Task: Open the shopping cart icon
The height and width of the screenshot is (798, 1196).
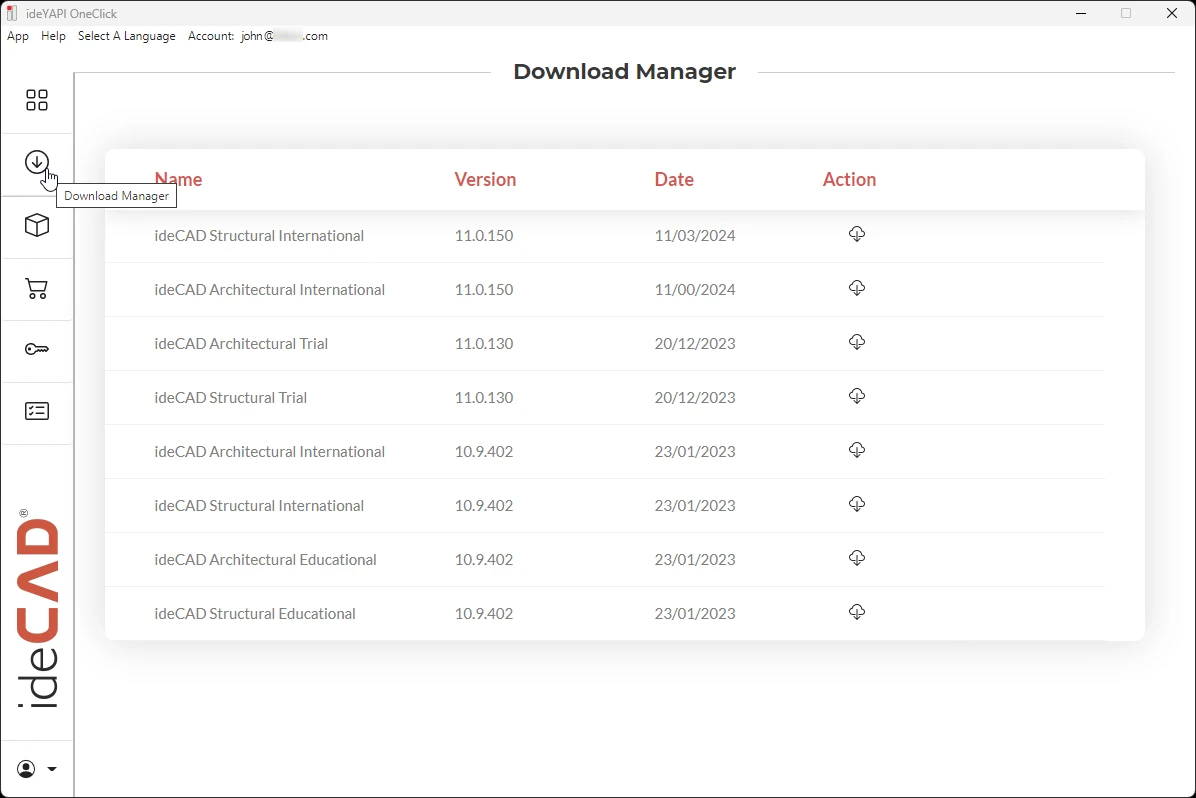Action: pyautogui.click(x=37, y=289)
